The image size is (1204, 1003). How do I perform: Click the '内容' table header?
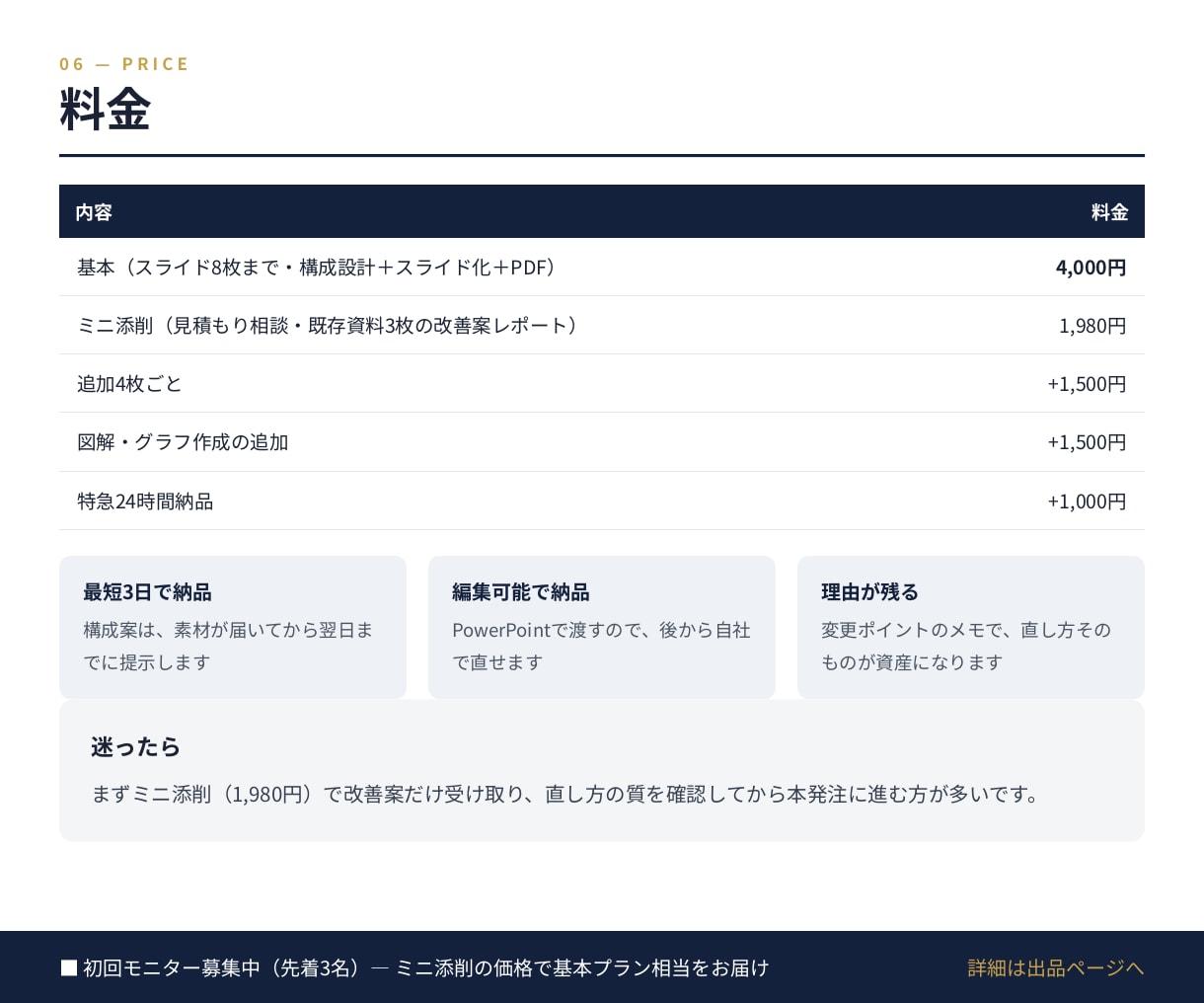(94, 212)
